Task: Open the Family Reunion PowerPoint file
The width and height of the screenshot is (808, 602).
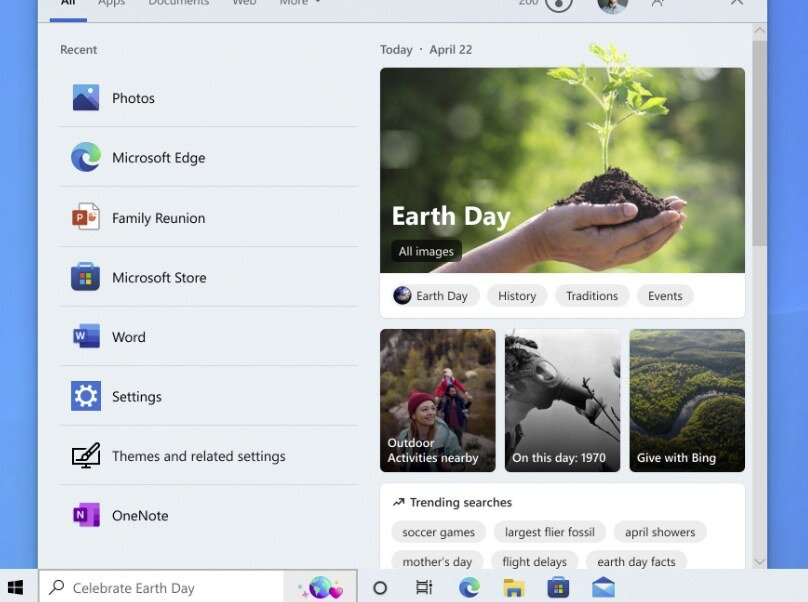Action: tap(208, 218)
